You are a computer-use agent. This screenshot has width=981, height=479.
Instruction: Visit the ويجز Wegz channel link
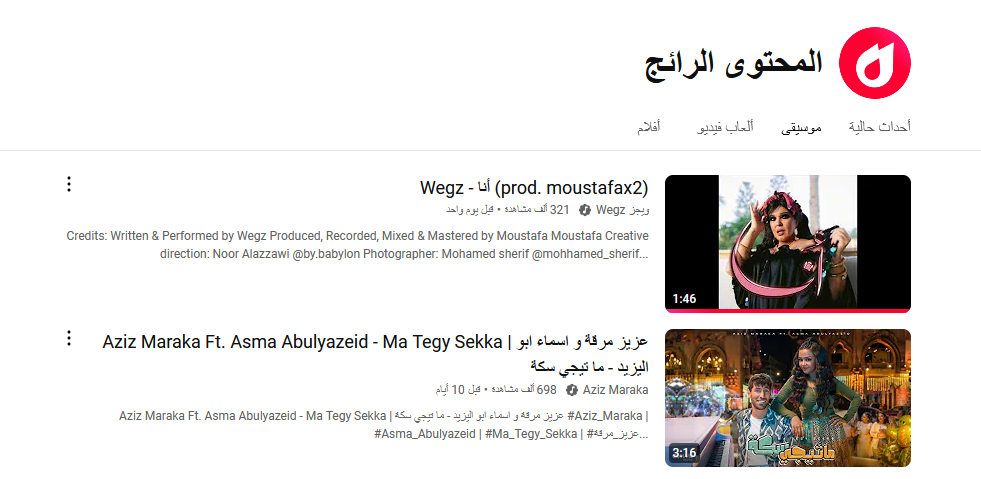pyautogui.click(x=622, y=210)
